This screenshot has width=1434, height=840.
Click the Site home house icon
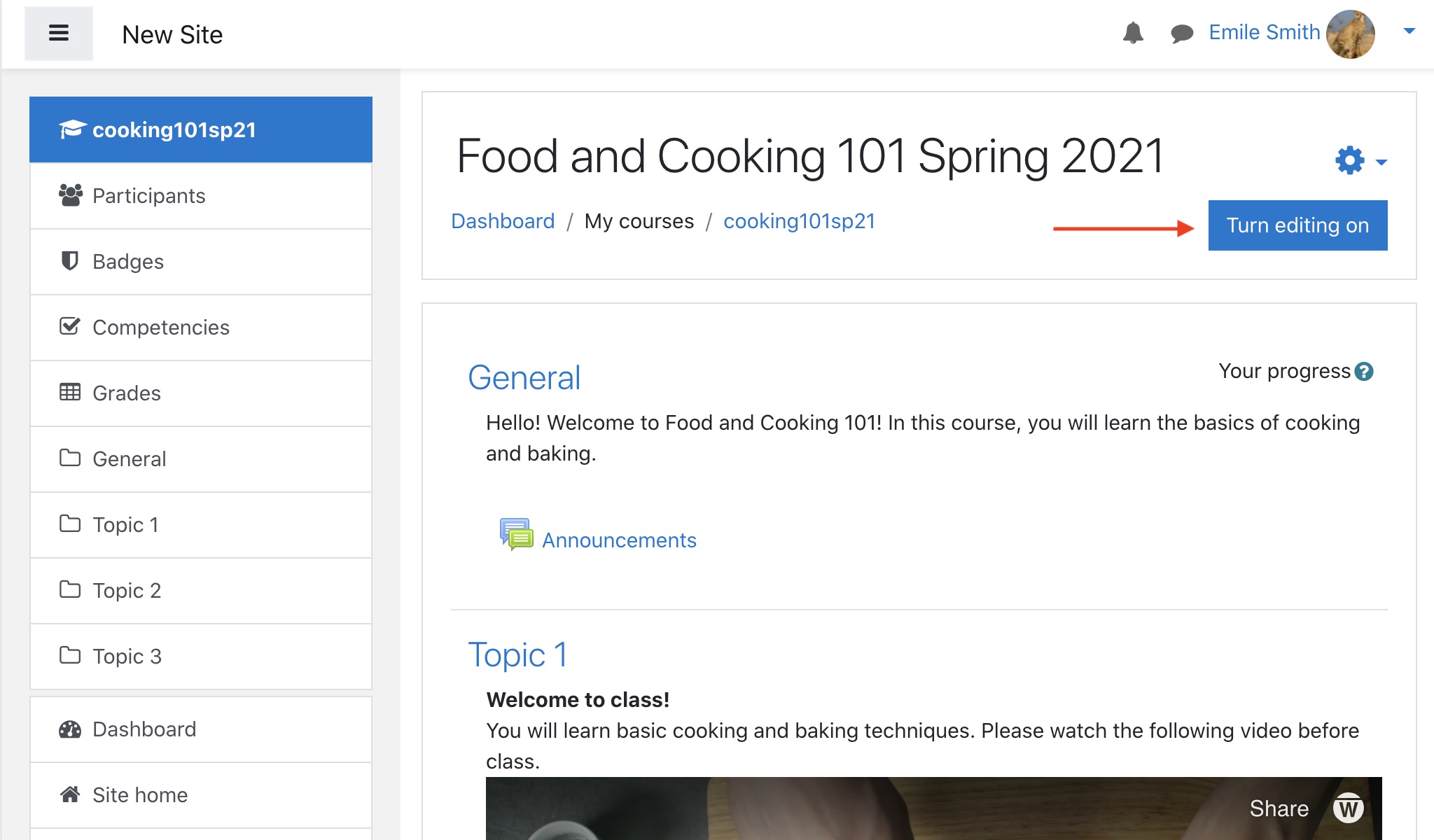(69, 794)
